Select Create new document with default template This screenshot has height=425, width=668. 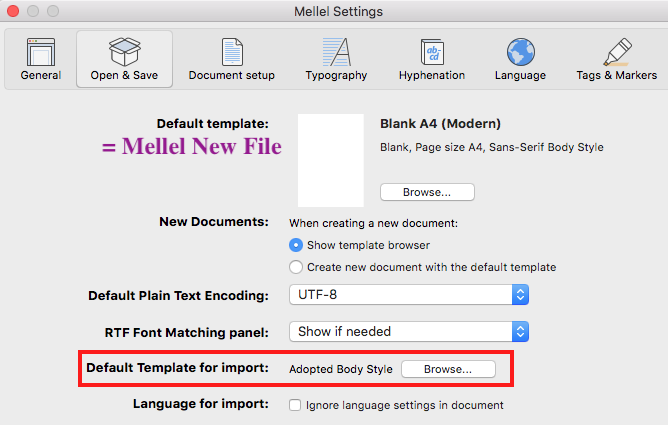pos(296,267)
